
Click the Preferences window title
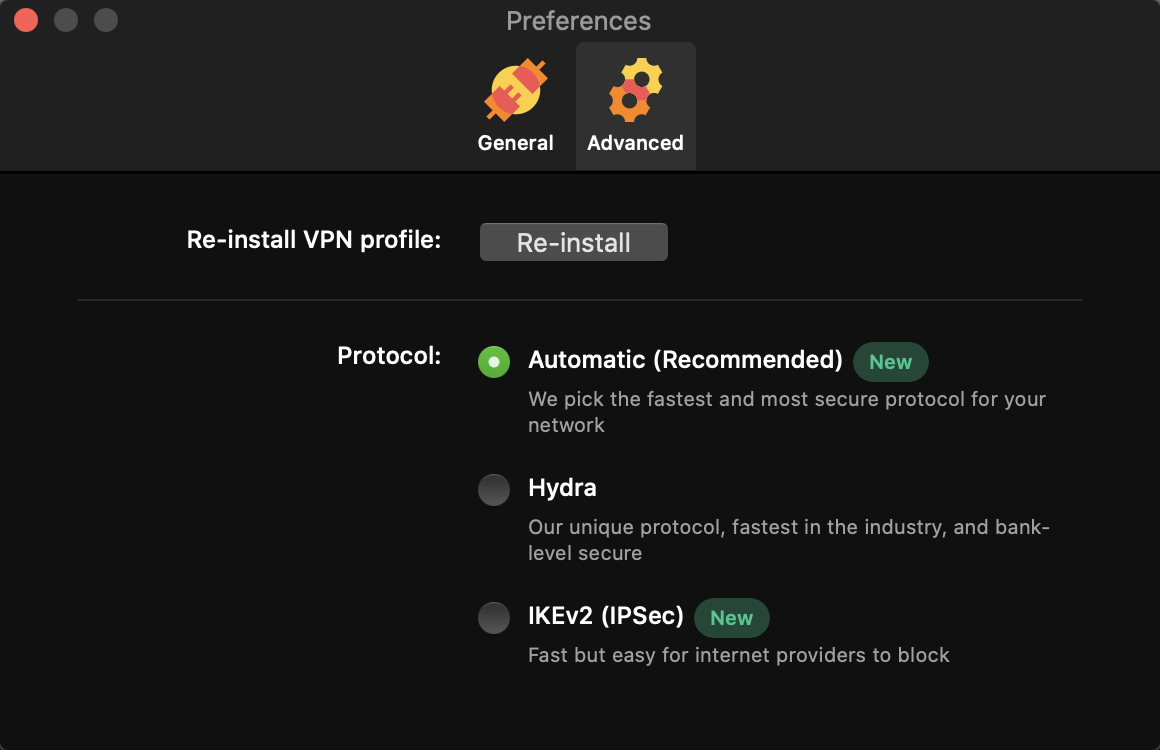579,21
